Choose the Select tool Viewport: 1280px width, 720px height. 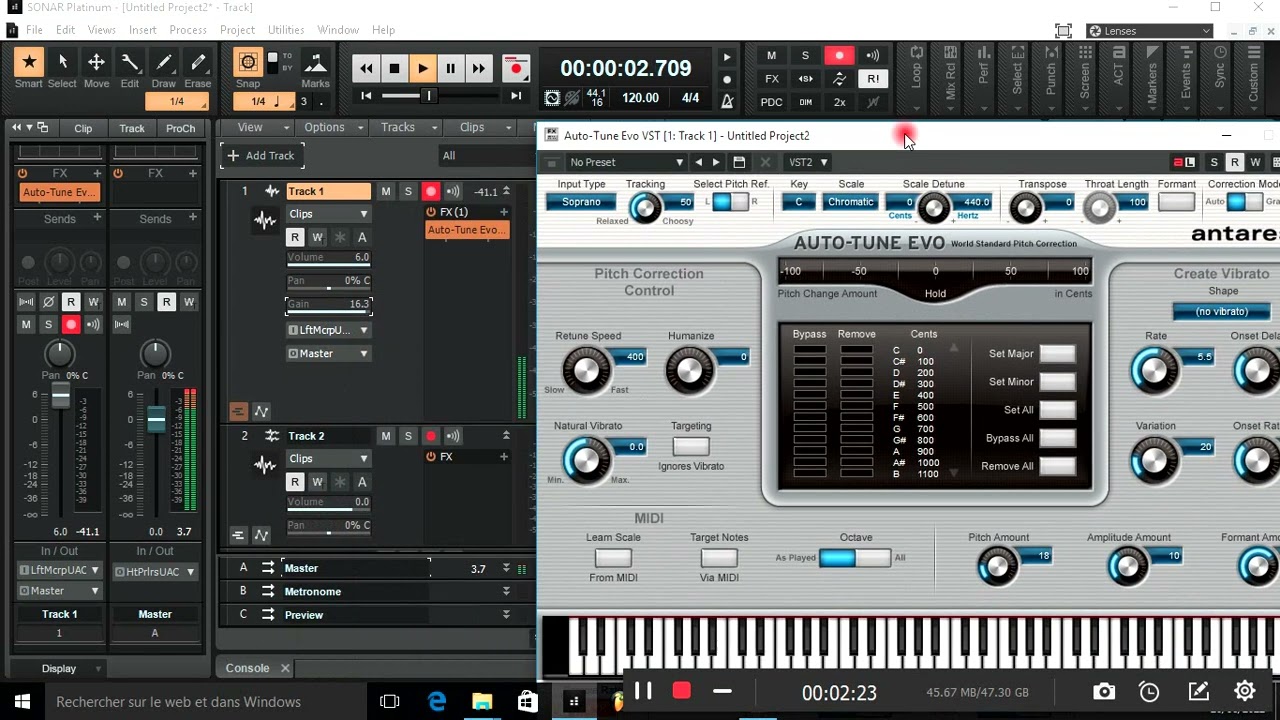pyautogui.click(x=62, y=63)
